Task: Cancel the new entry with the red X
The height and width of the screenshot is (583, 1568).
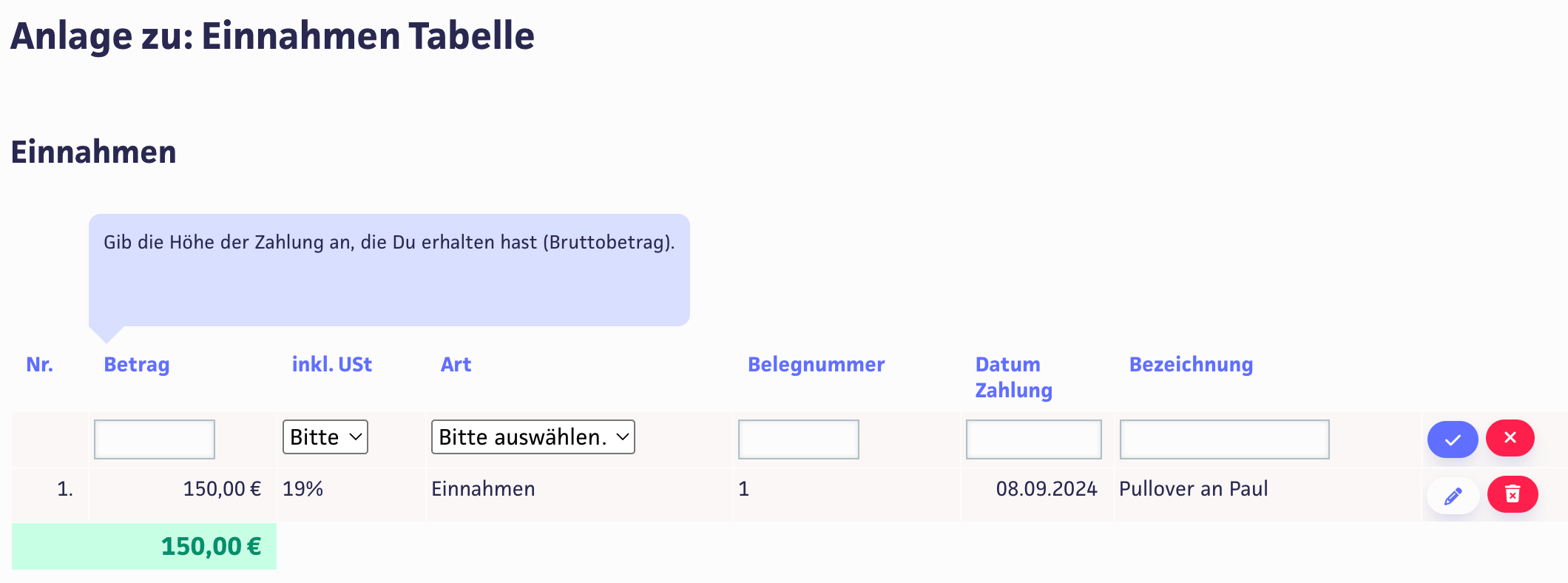Action: coord(1510,438)
